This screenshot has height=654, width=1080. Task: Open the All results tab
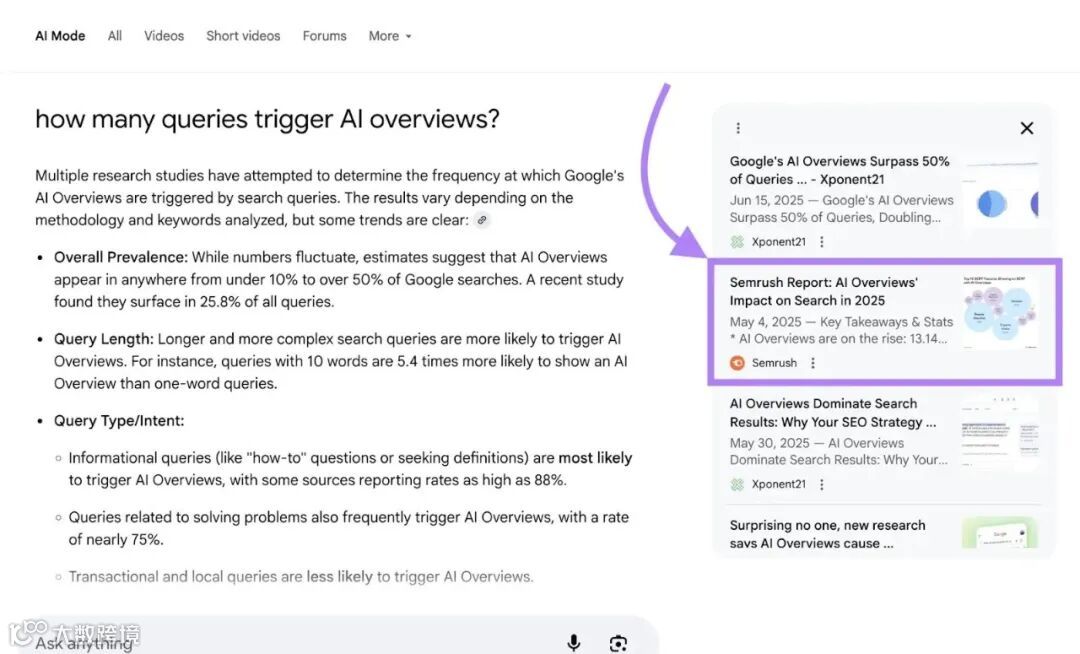(x=114, y=36)
